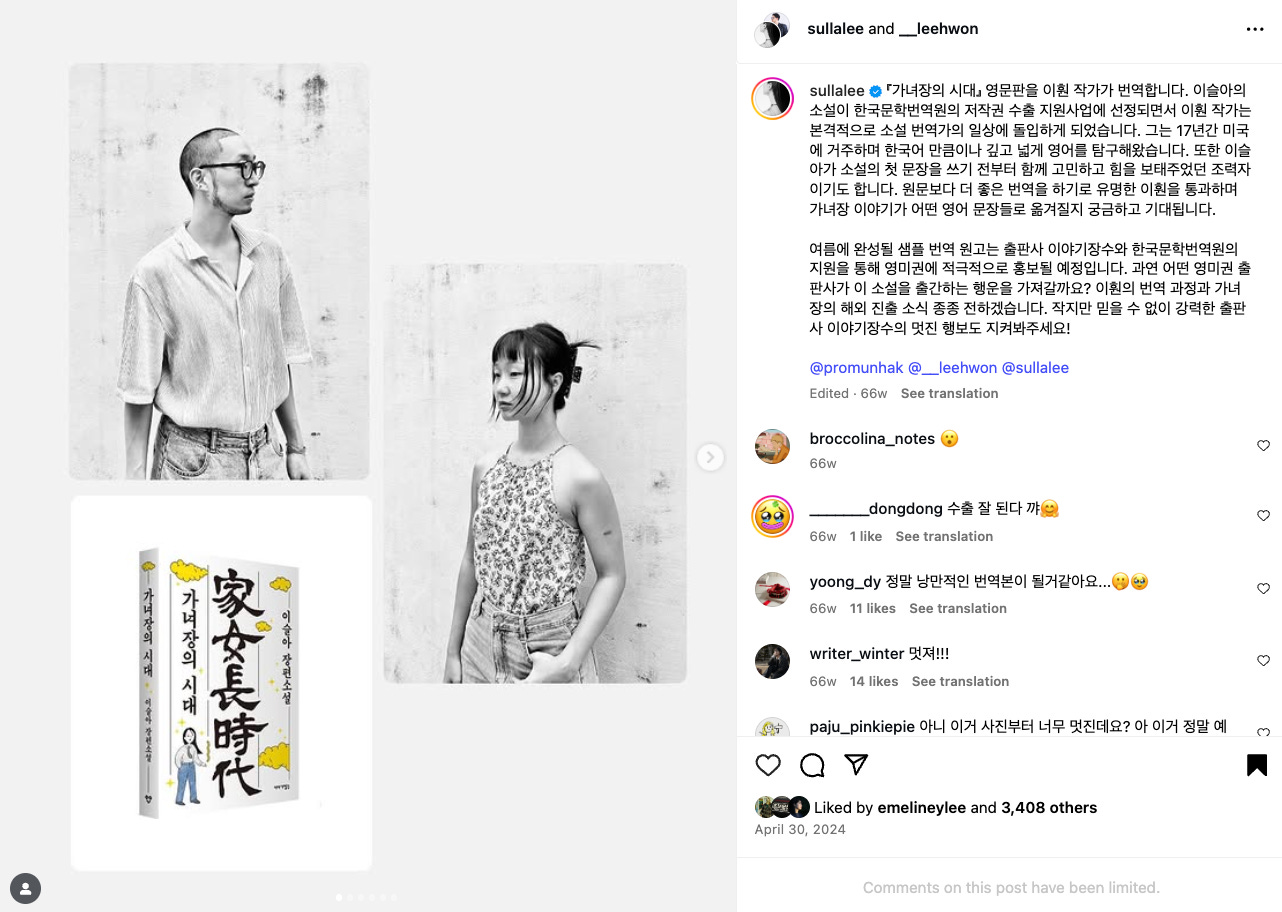
Task: Like the post with heart icon
Action: [x=768, y=765]
